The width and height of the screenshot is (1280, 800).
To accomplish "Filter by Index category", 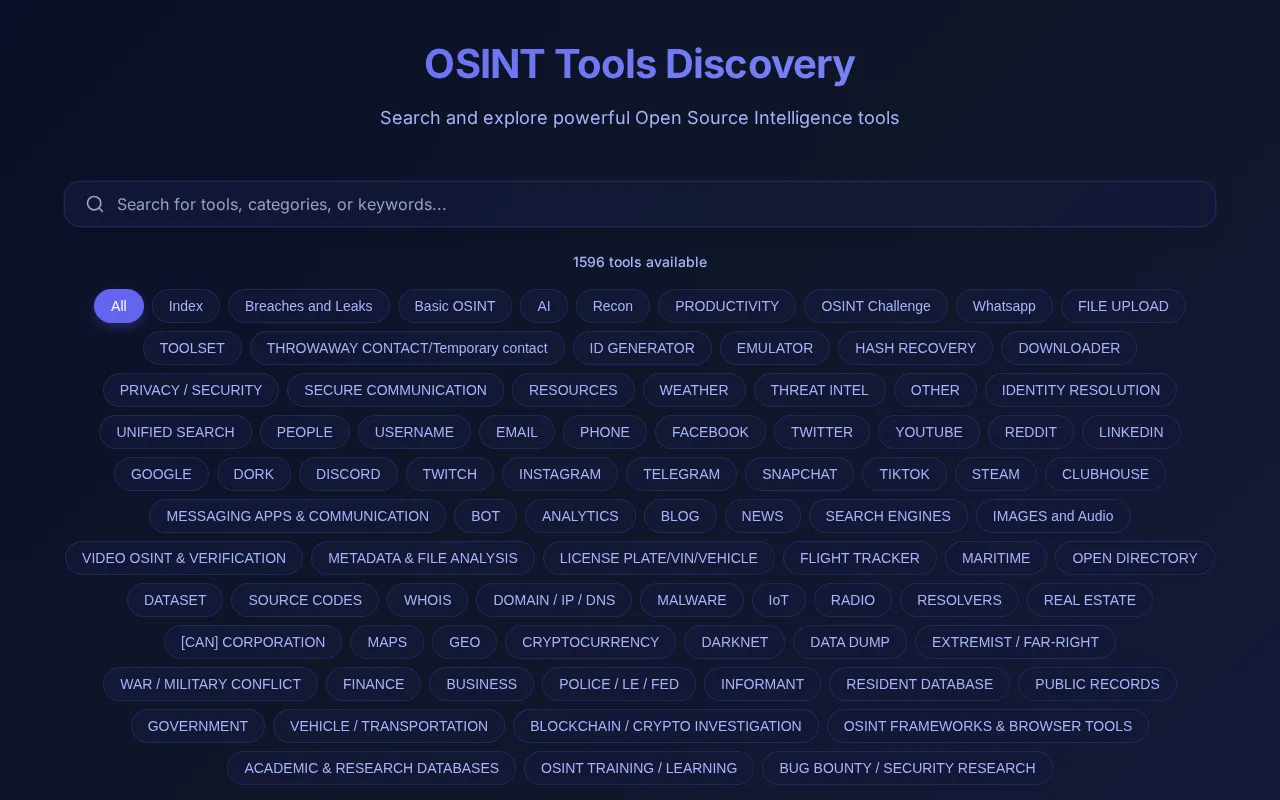I will (186, 306).
